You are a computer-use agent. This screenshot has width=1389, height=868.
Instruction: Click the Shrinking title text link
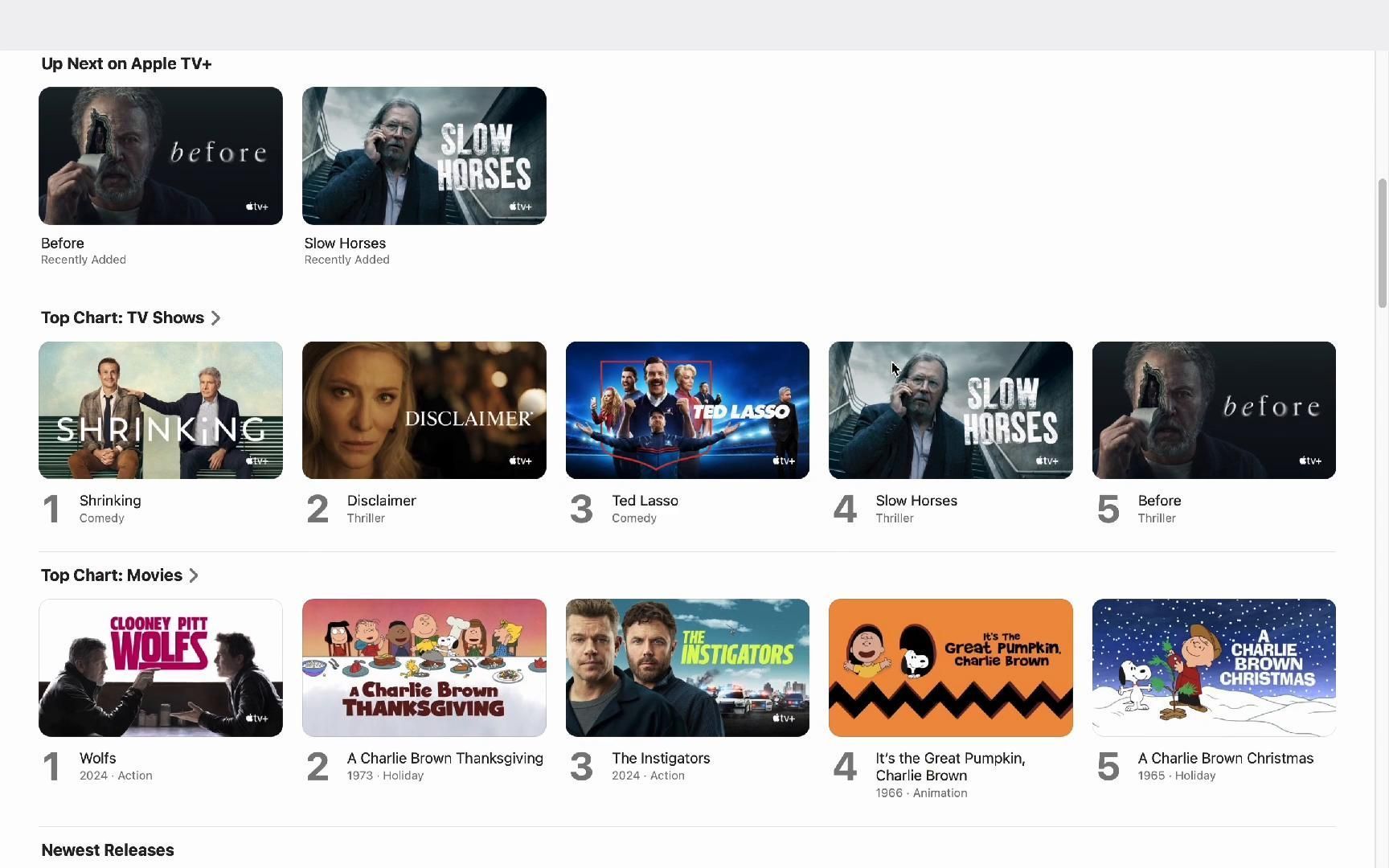(x=110, y=501)
